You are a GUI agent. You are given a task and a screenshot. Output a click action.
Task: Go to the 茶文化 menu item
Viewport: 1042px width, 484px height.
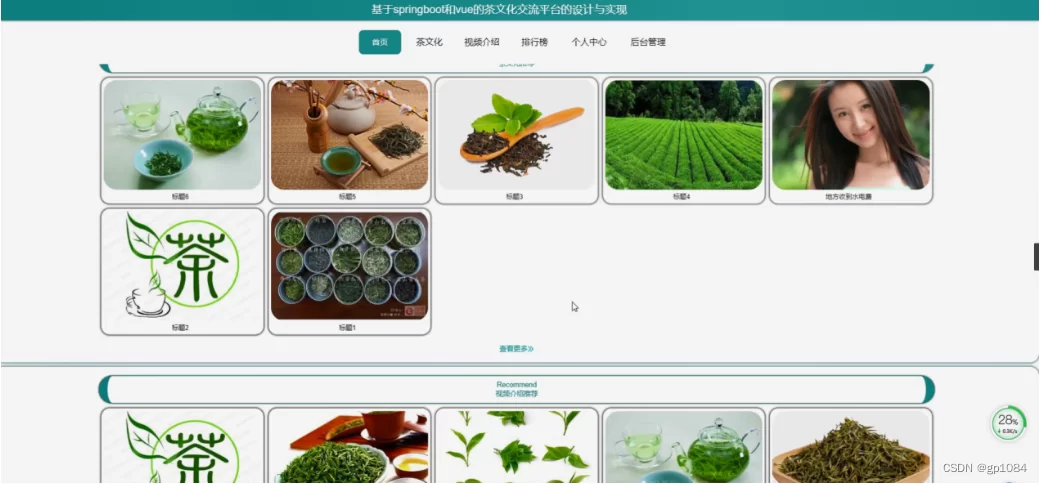[x=429, y=42]
